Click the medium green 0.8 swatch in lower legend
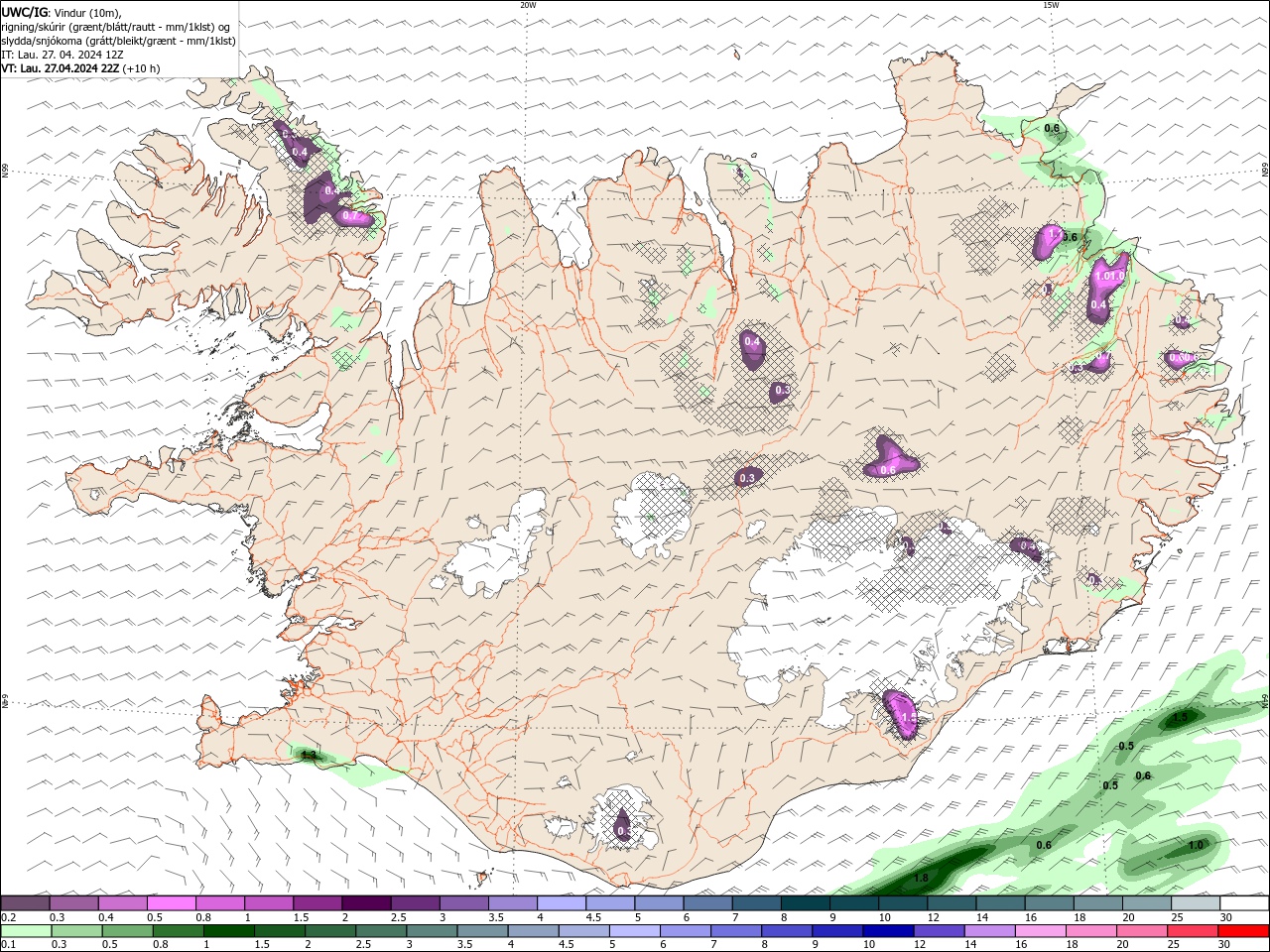This screenshot has height=952, width=1270. click(178, 931)
